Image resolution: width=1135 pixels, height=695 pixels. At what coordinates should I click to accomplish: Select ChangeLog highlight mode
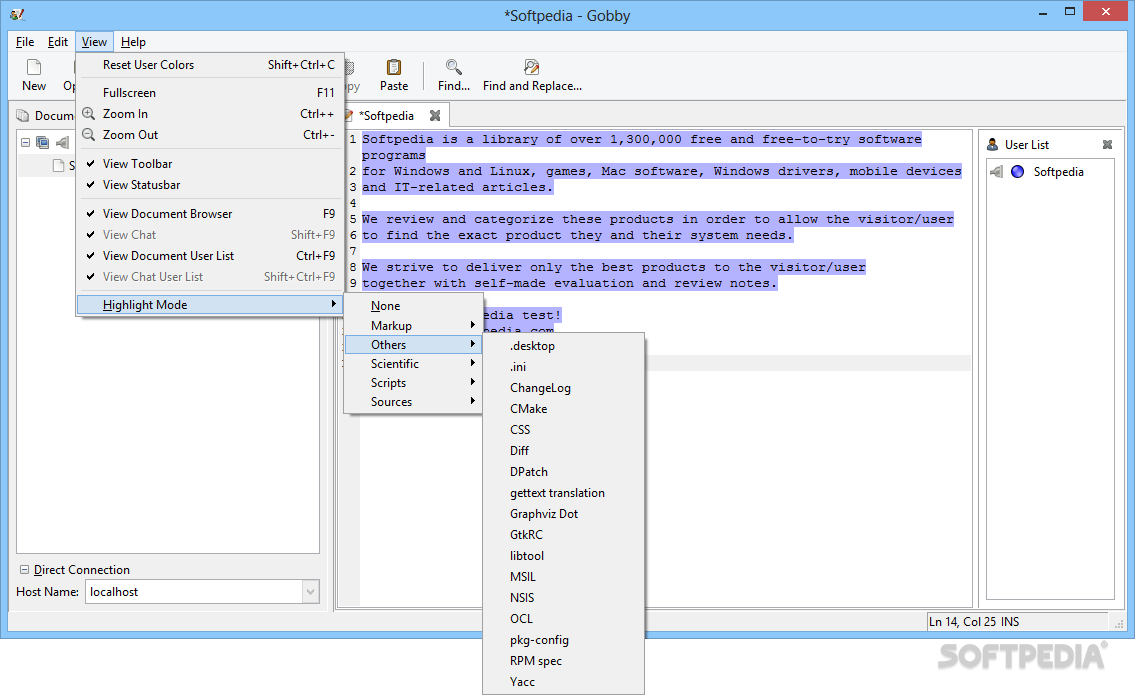tap(563, 388)
